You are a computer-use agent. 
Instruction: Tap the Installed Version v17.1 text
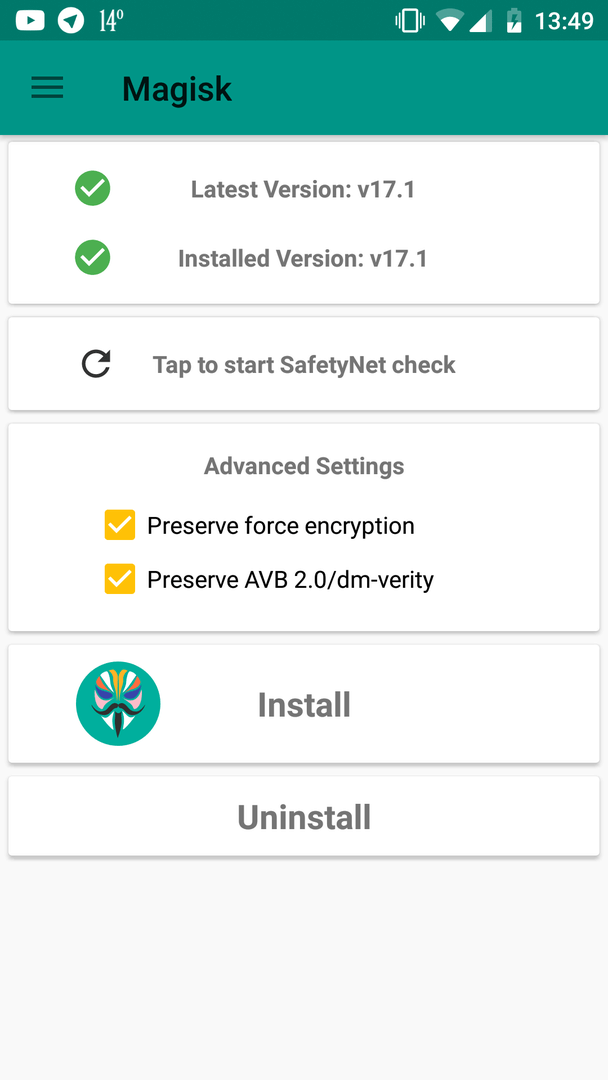(x=303, y=259)
